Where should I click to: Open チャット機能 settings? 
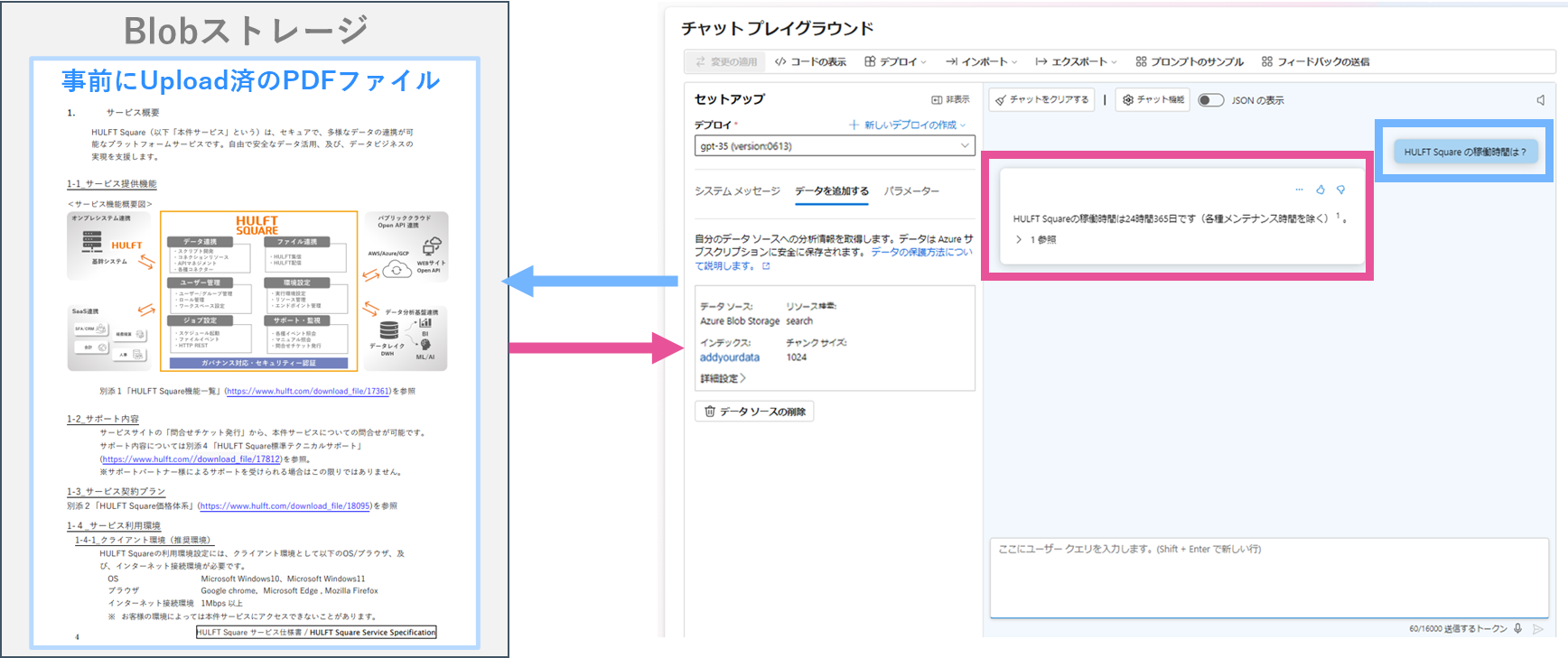[x=1153, y=99]
